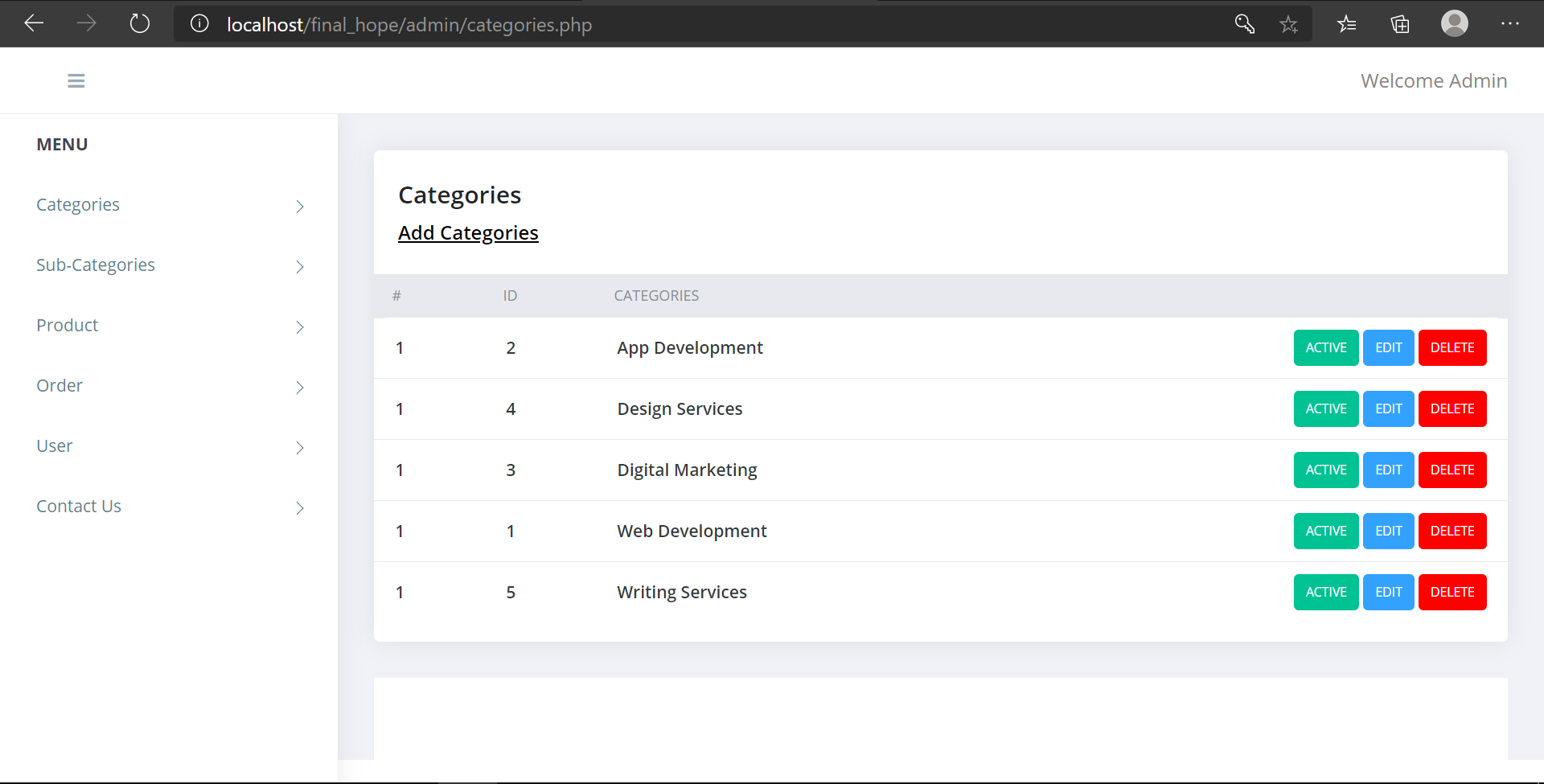Screen dimensions: 1544x784
Task: Toggle Writing Services active status
Action: tap(1325, 592)
